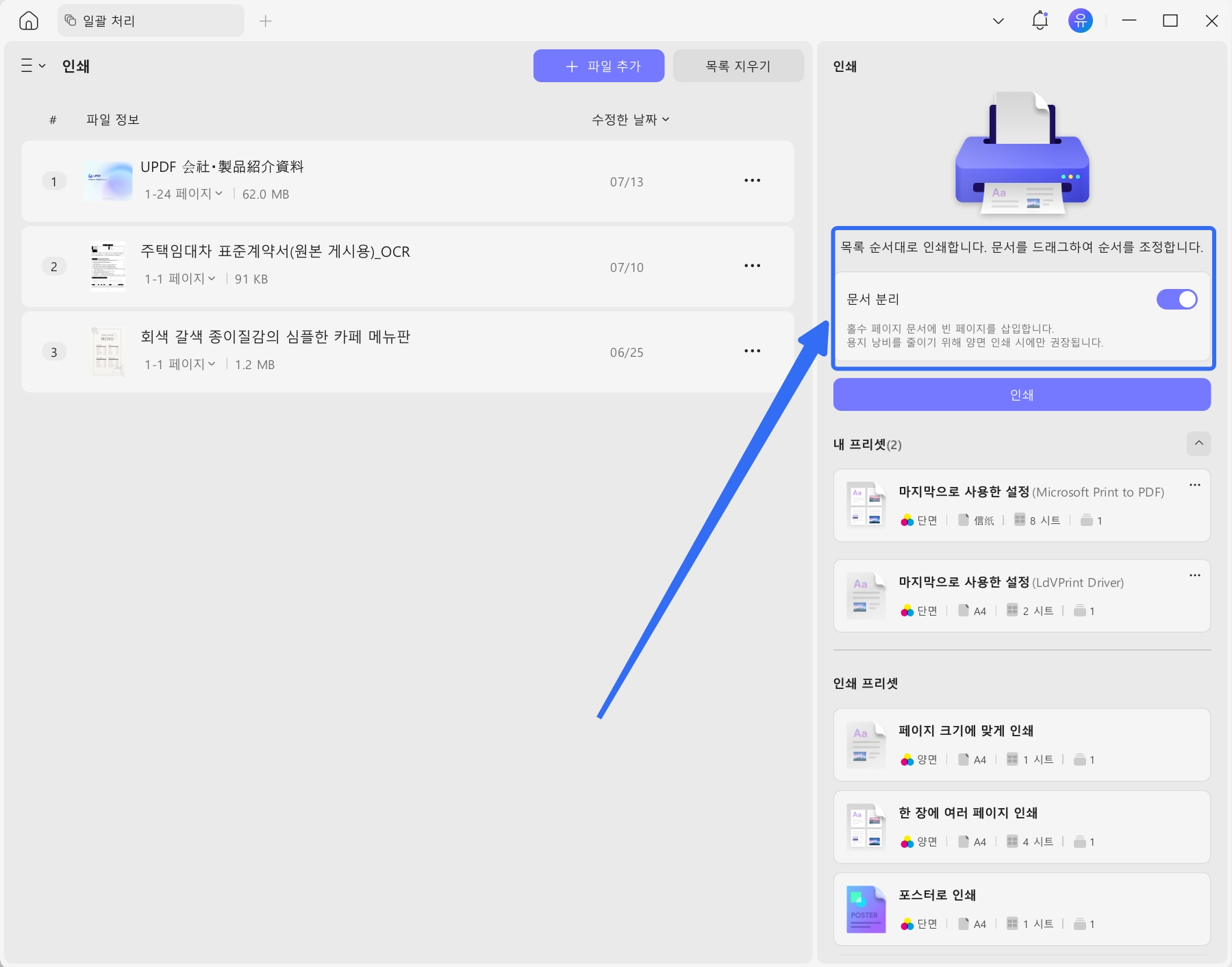This screenshot has height=967, width=1232.
Task: Click 카페 메뉴판 file thumbnail
Action: tap(108, 351)
